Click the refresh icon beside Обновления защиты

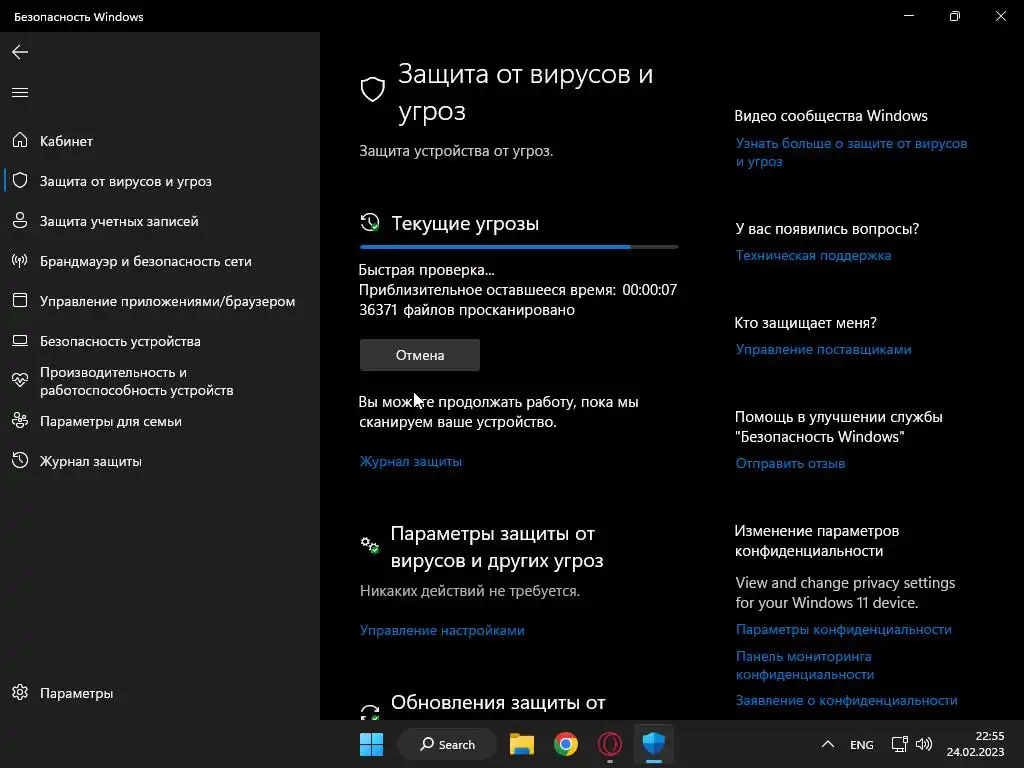[x=370, y=712]
